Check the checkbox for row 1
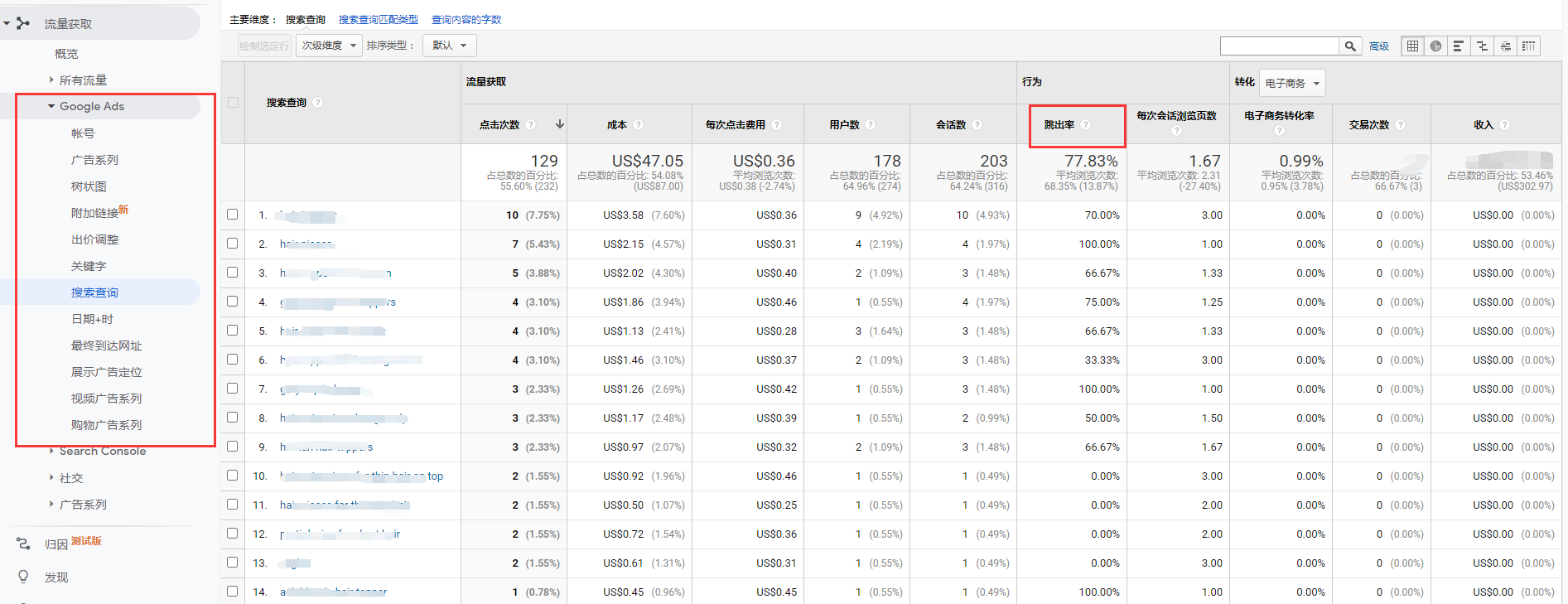The height and width of the screenshot is (604, 1568). [233, 215]
